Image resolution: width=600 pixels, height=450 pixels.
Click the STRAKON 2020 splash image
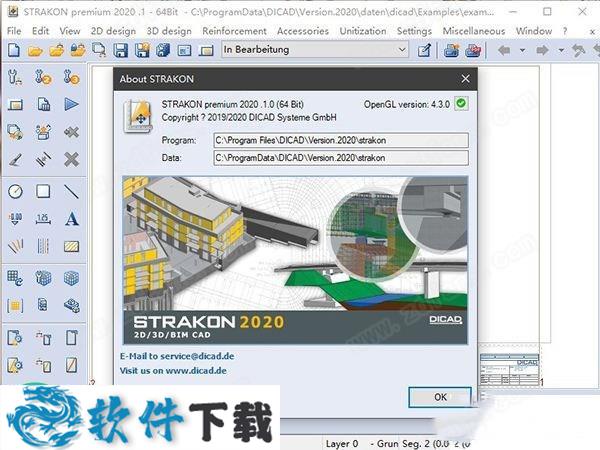pos(295,260)
